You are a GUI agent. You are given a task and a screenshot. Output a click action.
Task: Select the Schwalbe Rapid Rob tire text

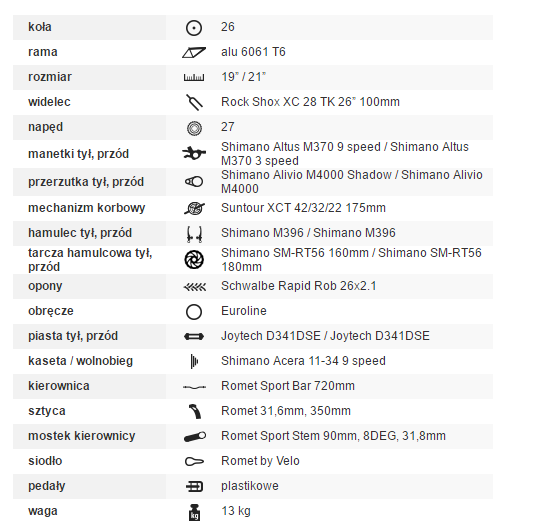pyautogui.click(x=298, y=286)
